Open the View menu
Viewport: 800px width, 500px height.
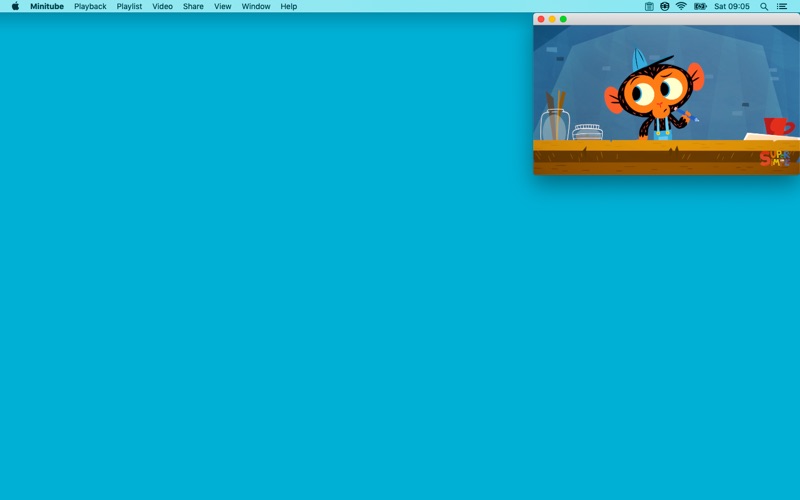coord(222,6)
